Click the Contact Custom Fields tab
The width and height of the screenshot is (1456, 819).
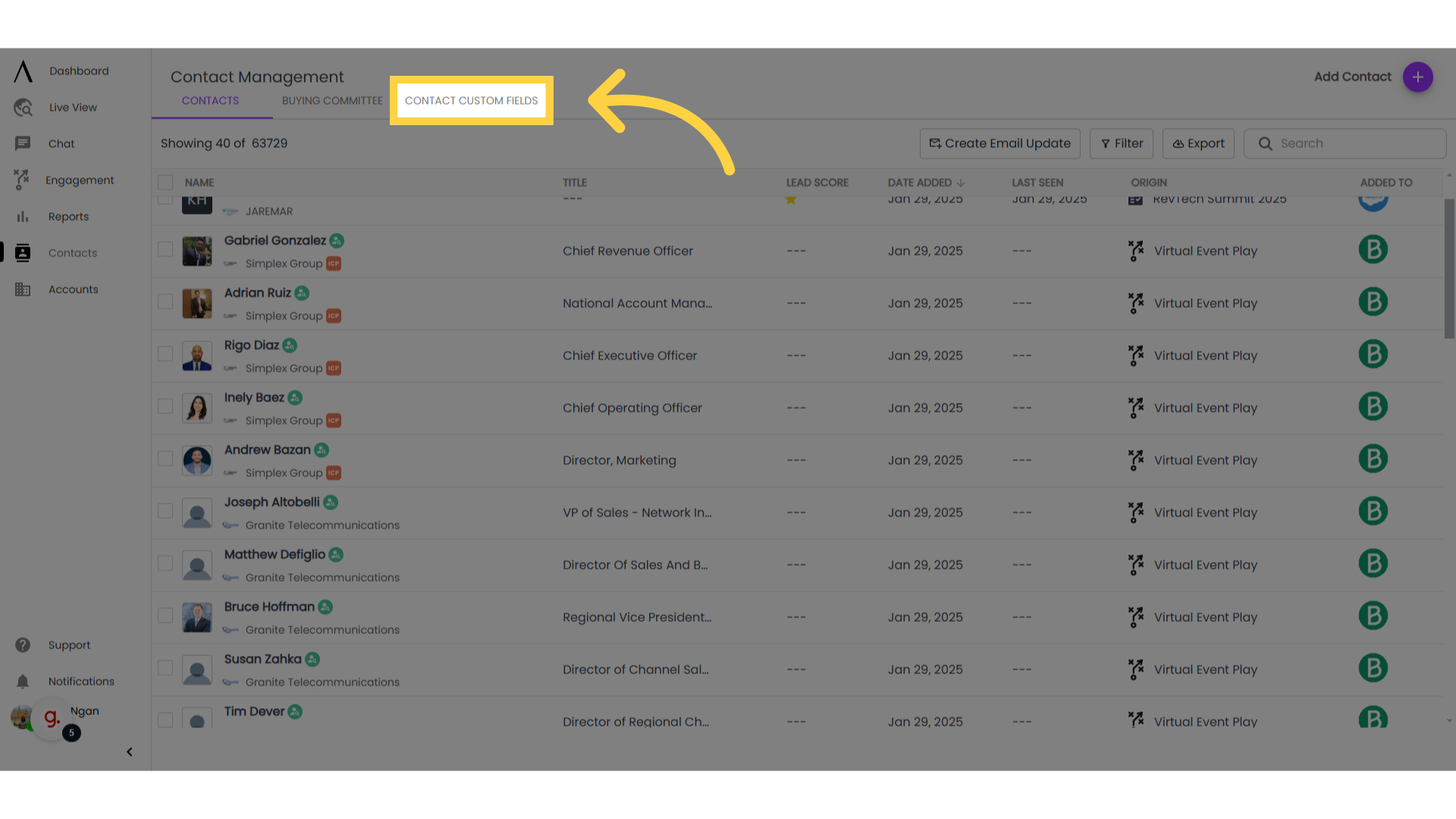471,100
